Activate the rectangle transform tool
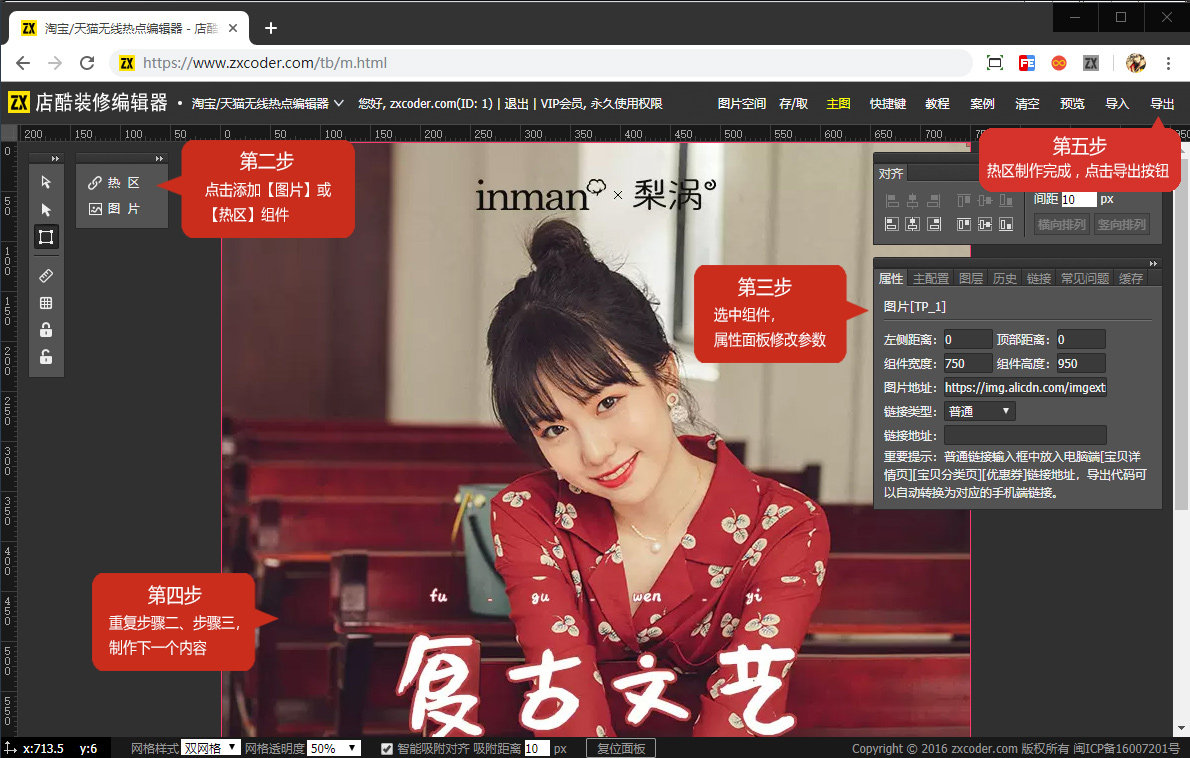 pos(46,237)
